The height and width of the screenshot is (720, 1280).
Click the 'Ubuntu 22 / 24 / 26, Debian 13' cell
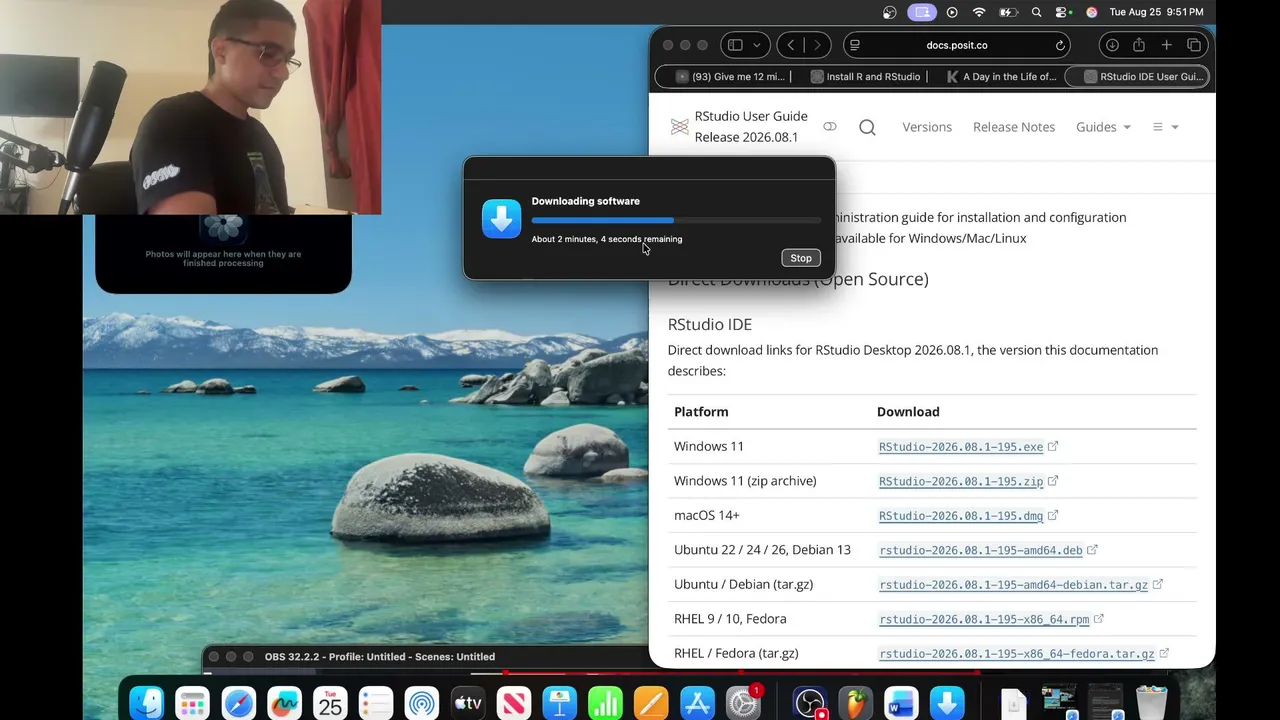click(762, 550)
